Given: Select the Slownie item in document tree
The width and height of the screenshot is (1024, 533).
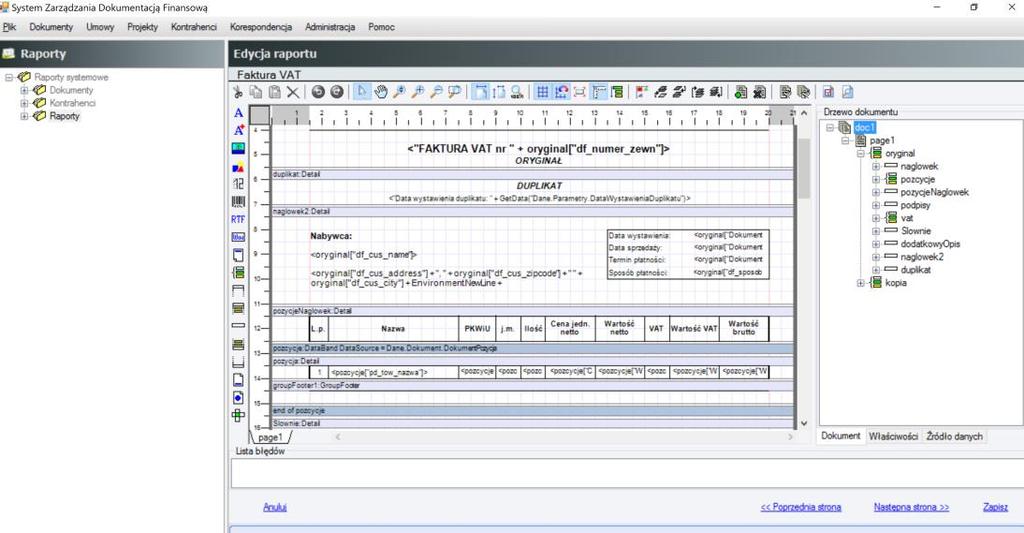Looking at the screenshot, I should [916, 231].
